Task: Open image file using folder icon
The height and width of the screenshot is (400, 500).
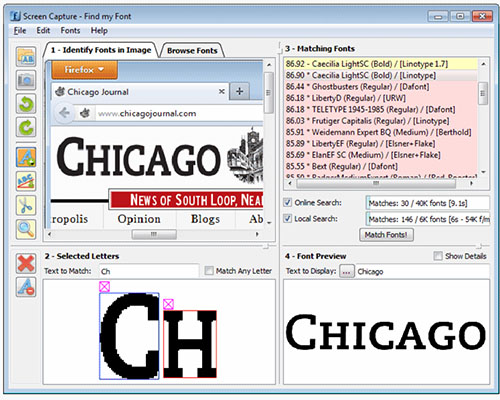Action: pyautogui.click(x=26, y=57)
